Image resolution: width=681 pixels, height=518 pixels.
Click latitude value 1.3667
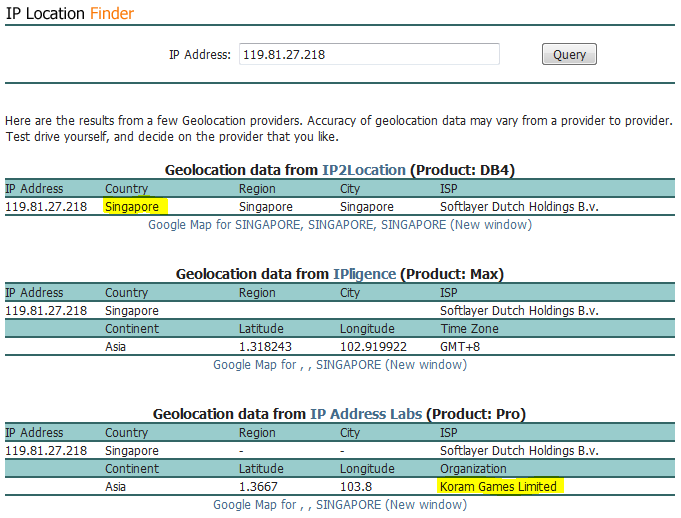pos(258,487)
